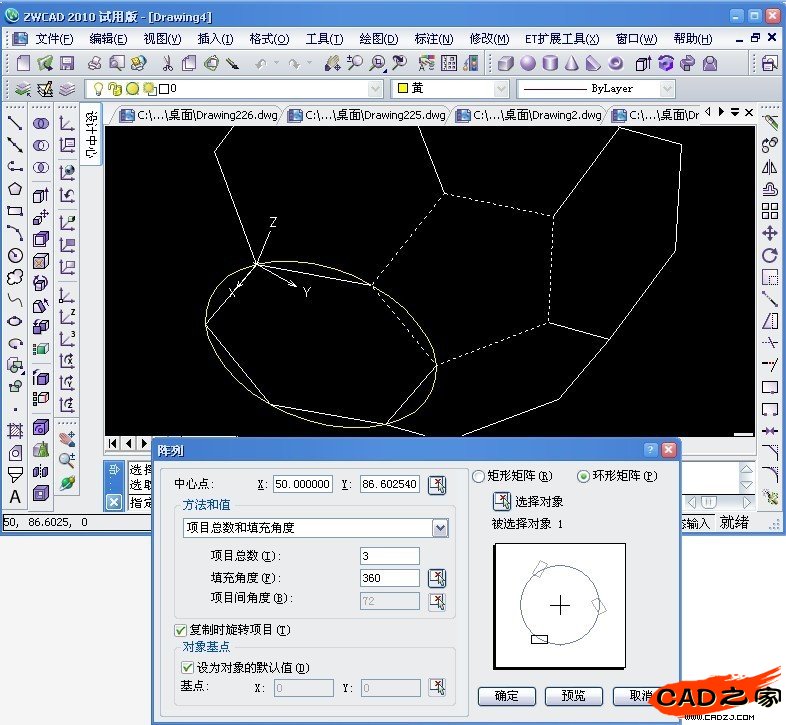
Task: Open the 帮助(H) menu
Action: 693,39
